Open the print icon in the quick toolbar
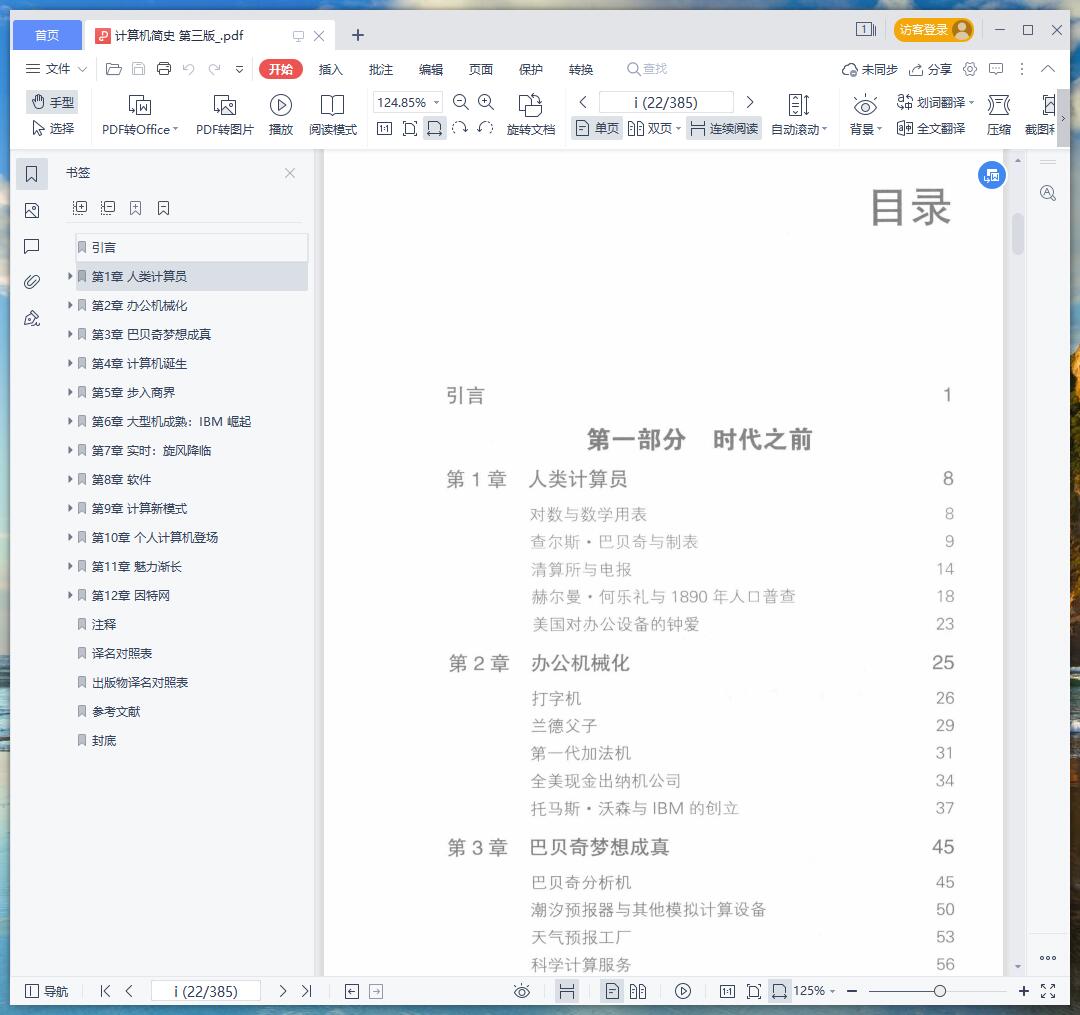 [x=164, y=69]
